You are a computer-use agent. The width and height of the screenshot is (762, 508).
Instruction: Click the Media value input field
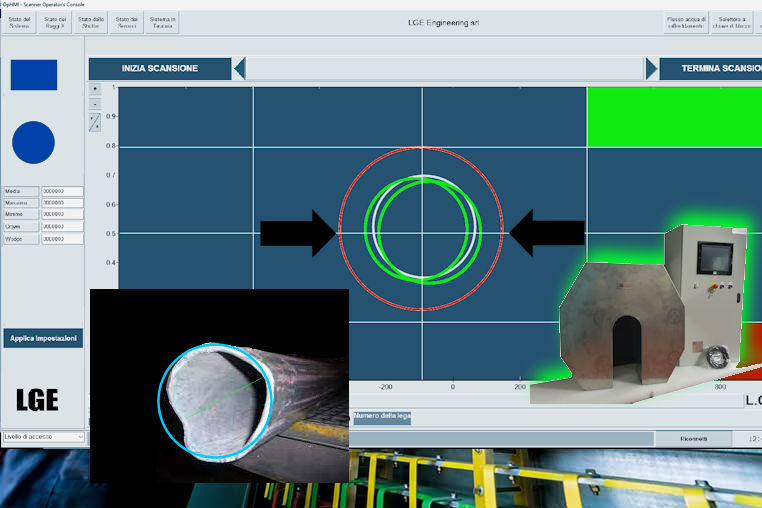pyautogui.click(x=62, y=191)
